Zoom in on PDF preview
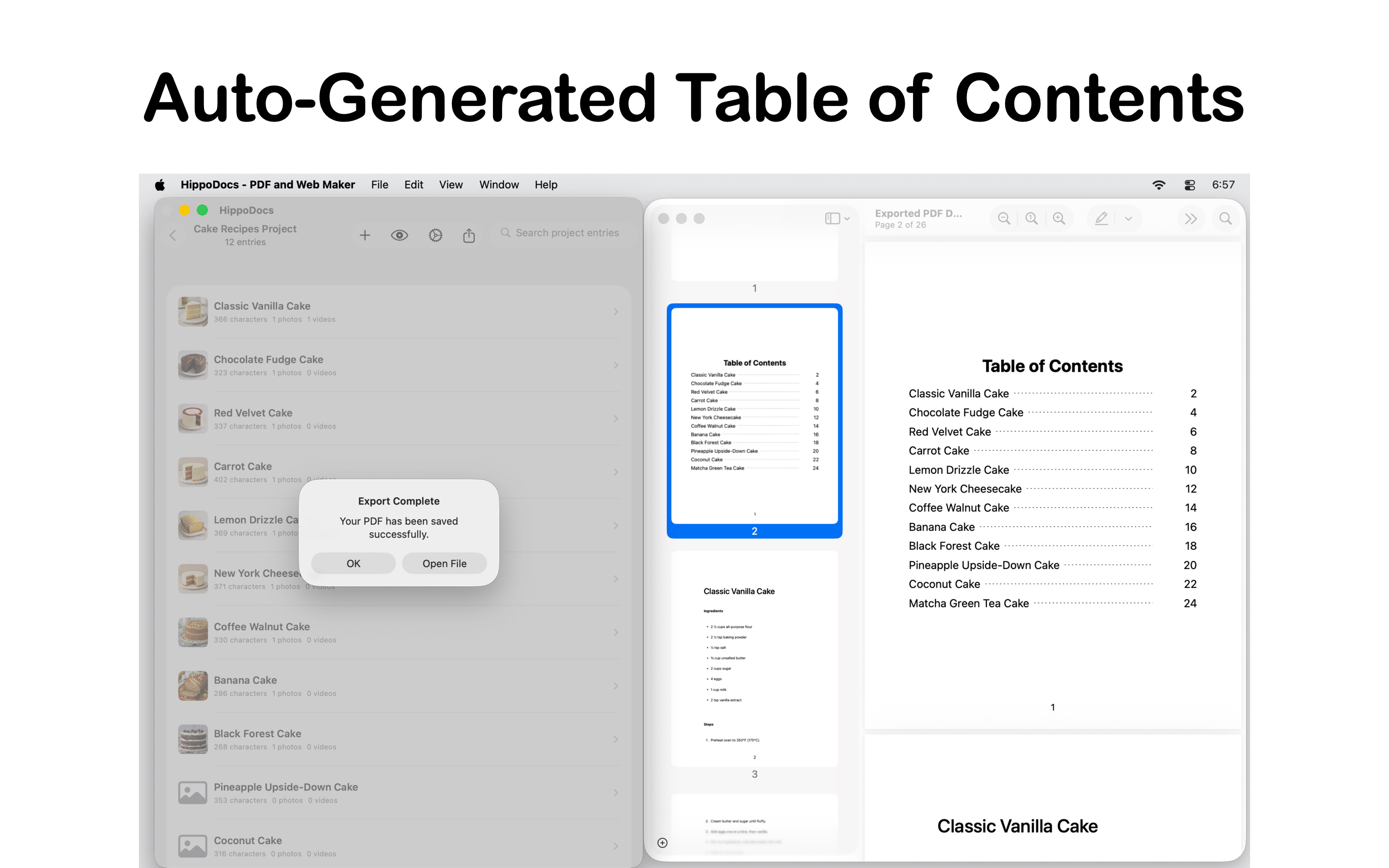Viewport: 1389px width, 868px height. pyautogui.click(x=1059, y=219)
